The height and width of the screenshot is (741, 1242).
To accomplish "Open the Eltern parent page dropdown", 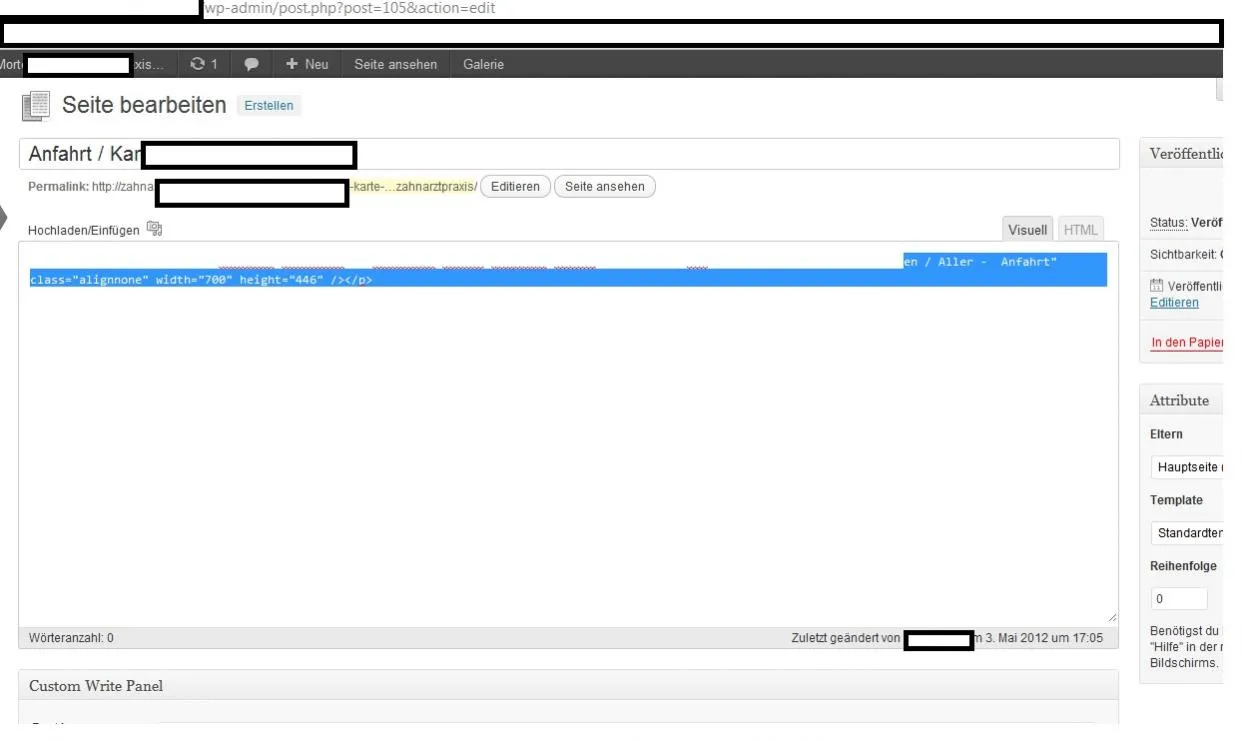I will click(x=1187, y=467).
